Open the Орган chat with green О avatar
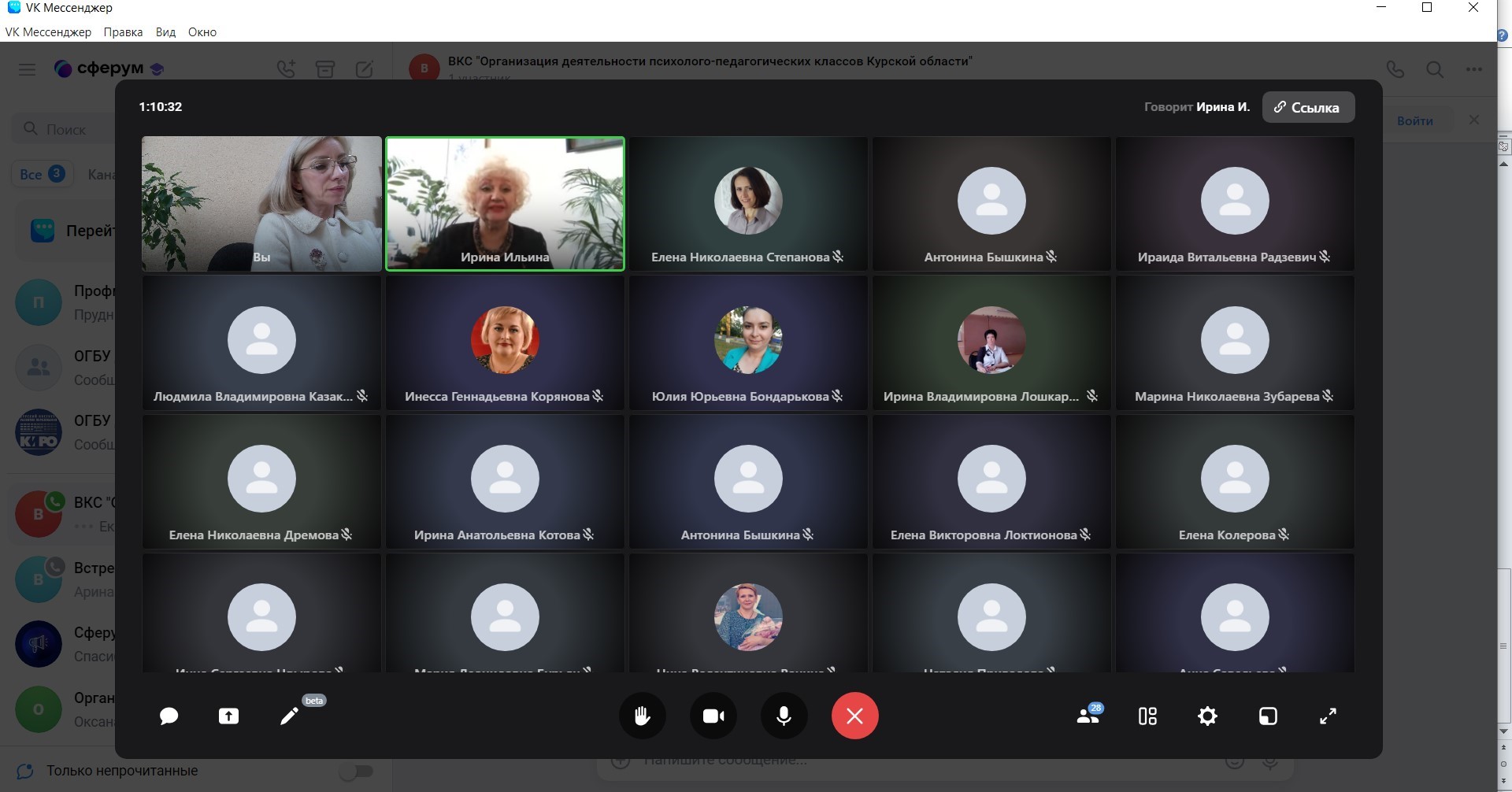The image size is (1512, 792). click(61, 709)
